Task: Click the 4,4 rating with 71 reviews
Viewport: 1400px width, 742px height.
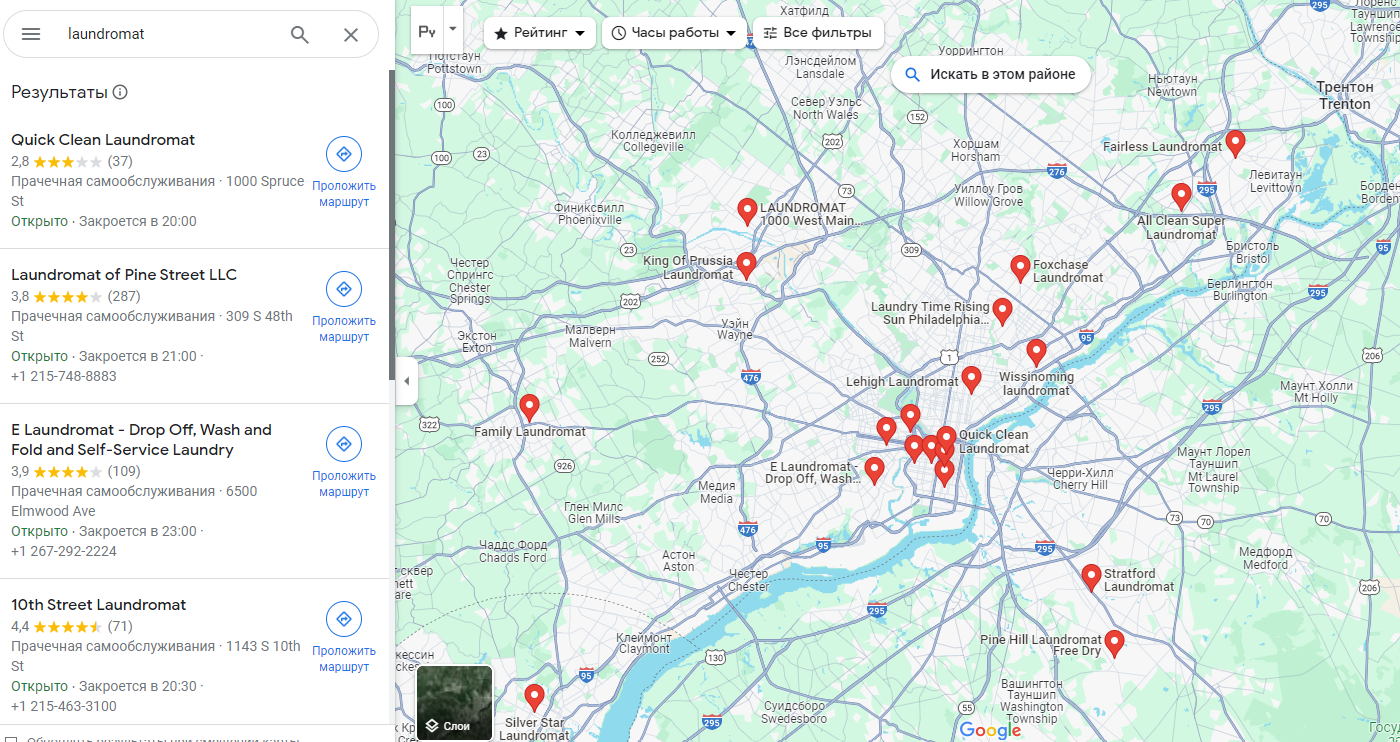Action: tap(72, 626)
